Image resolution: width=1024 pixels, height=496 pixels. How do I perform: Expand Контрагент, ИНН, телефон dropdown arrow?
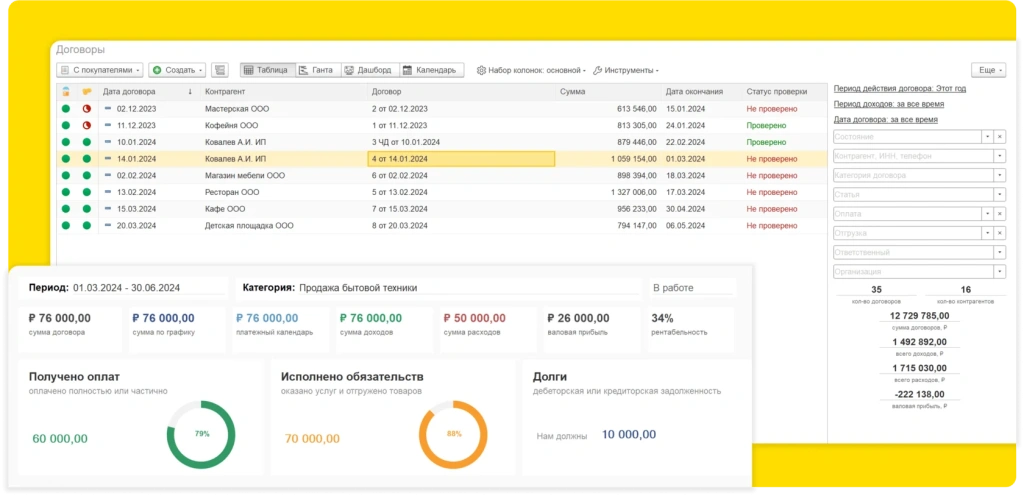pos(1000,156)
